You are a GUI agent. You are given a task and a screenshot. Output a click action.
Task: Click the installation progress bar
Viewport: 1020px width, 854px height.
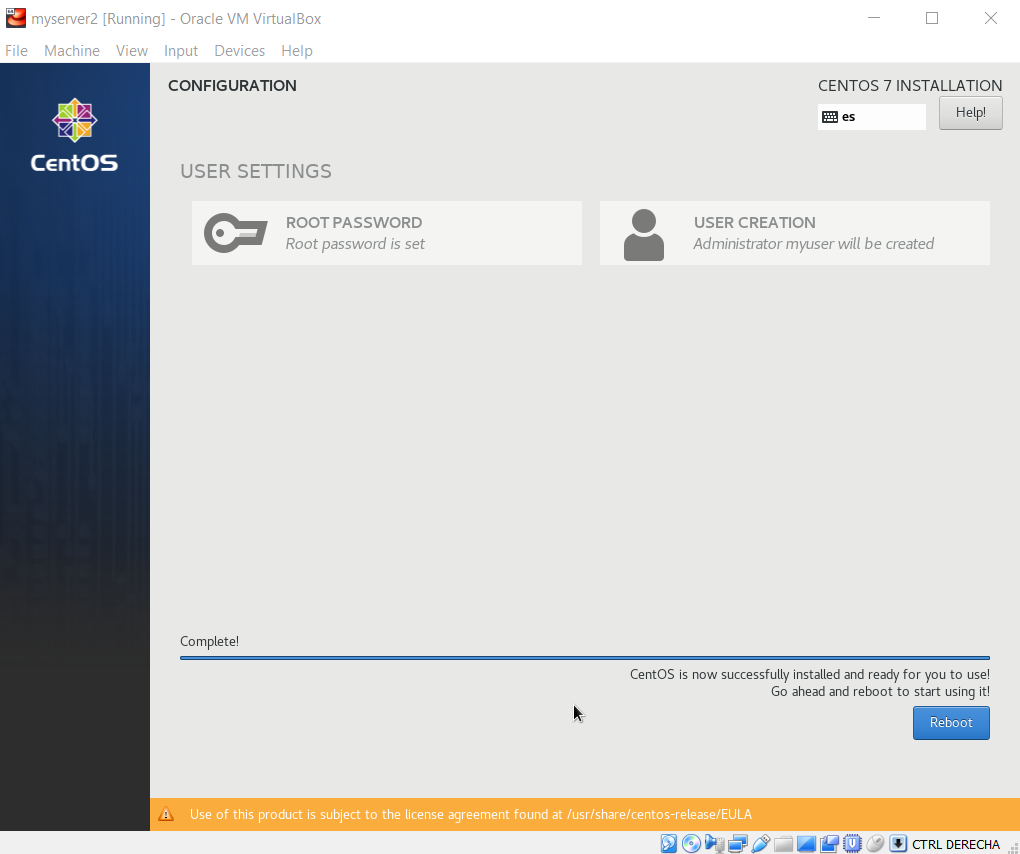point(585,658)
